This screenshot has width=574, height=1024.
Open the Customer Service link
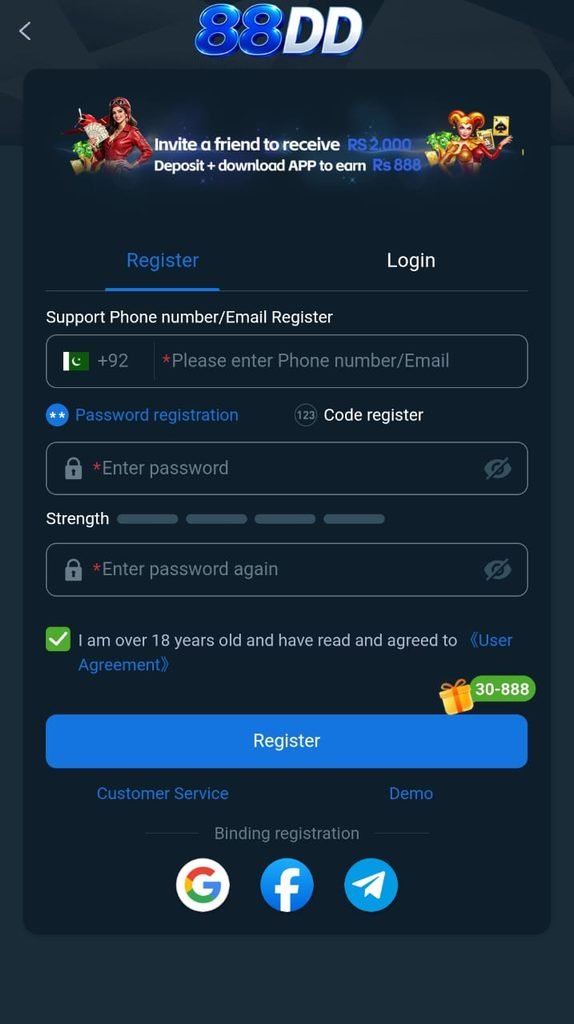point(163,793)
